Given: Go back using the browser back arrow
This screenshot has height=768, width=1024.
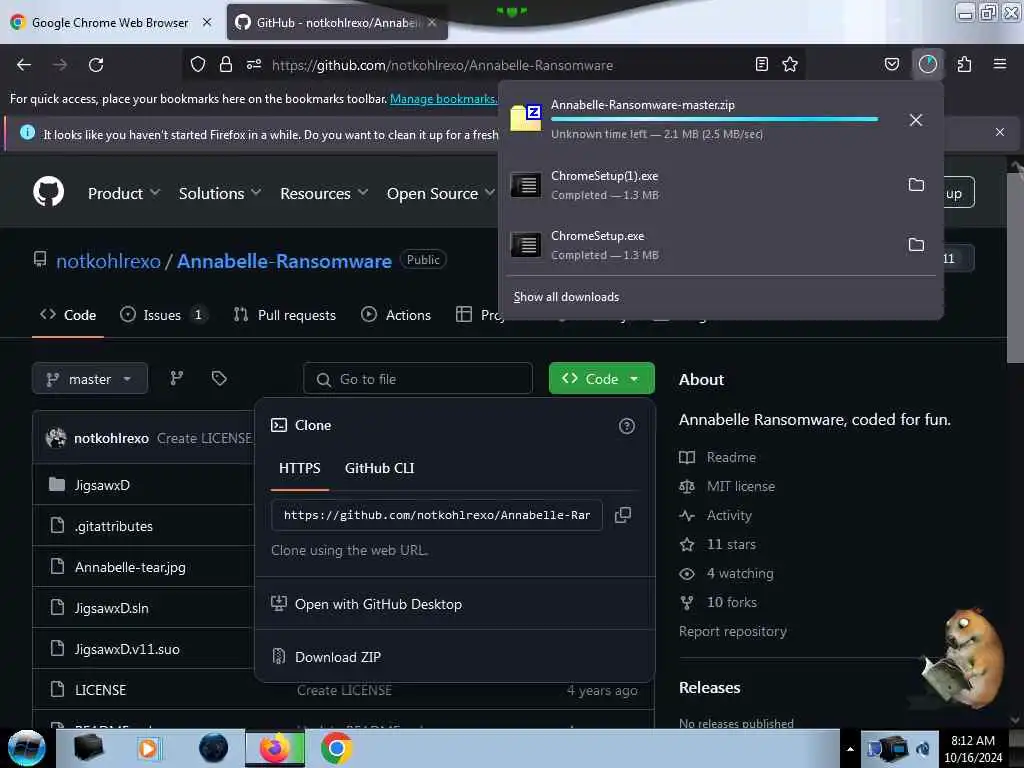Looking at the screenshot, I should (x=24, y=65).
